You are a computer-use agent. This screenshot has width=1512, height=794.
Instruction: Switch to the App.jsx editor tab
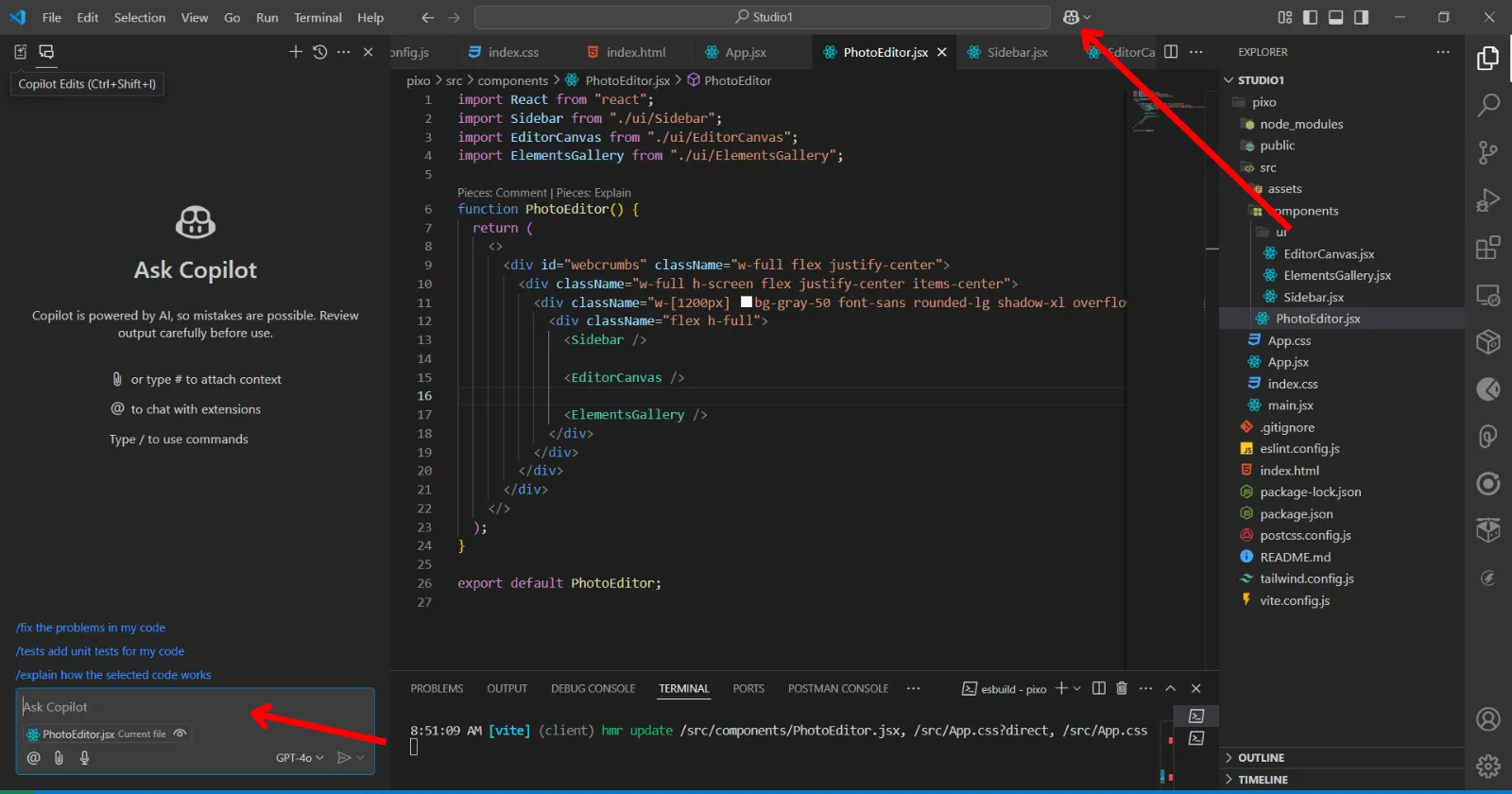tap(746, 52)
